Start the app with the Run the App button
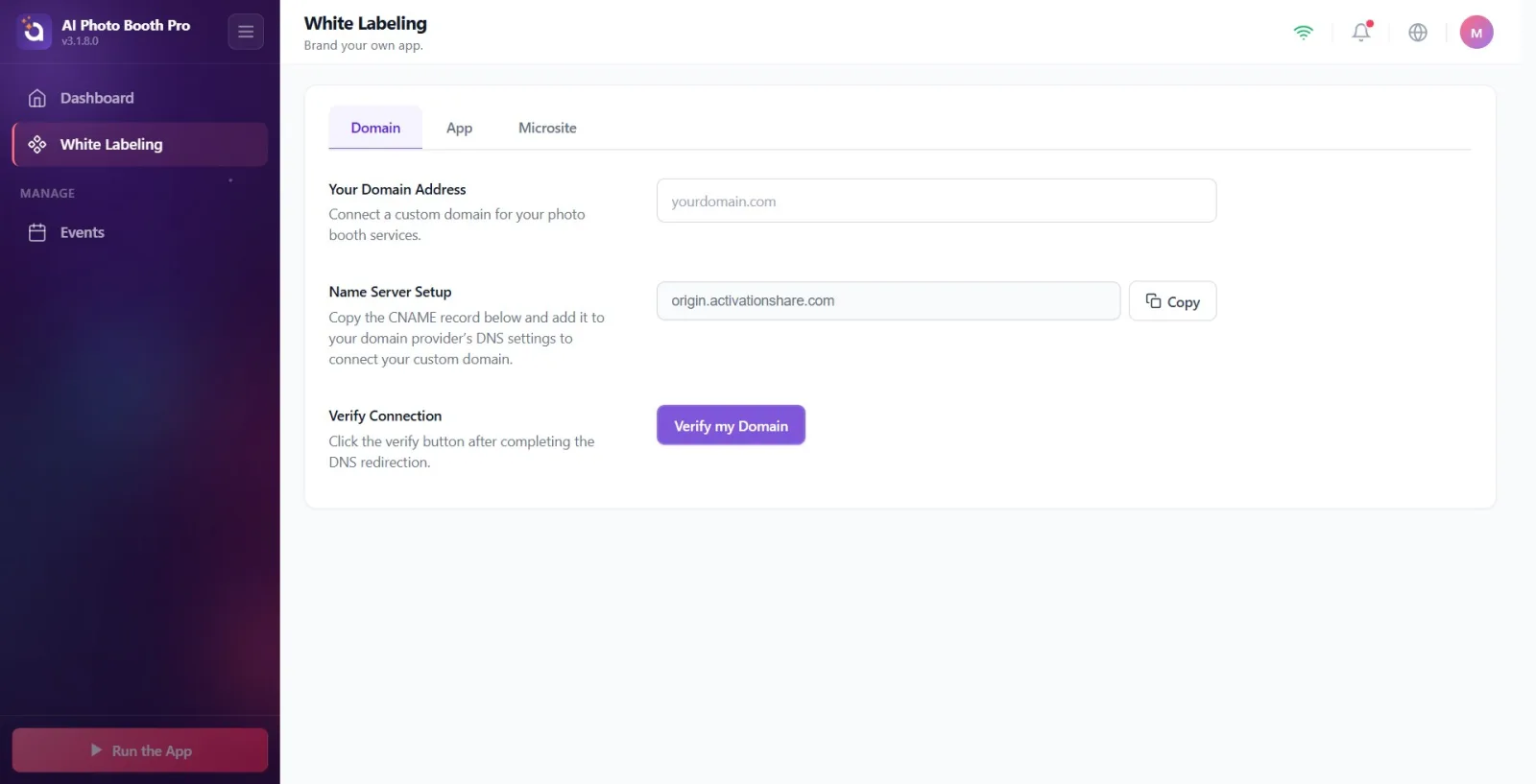 pyautogui.click(x=140, y=750)
